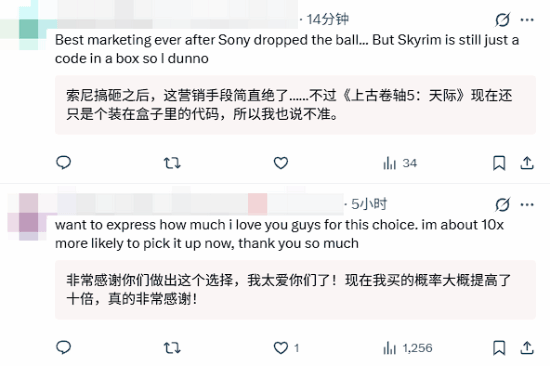Open Grok icon on the 5小时 tweet

(x=502, y=205)
